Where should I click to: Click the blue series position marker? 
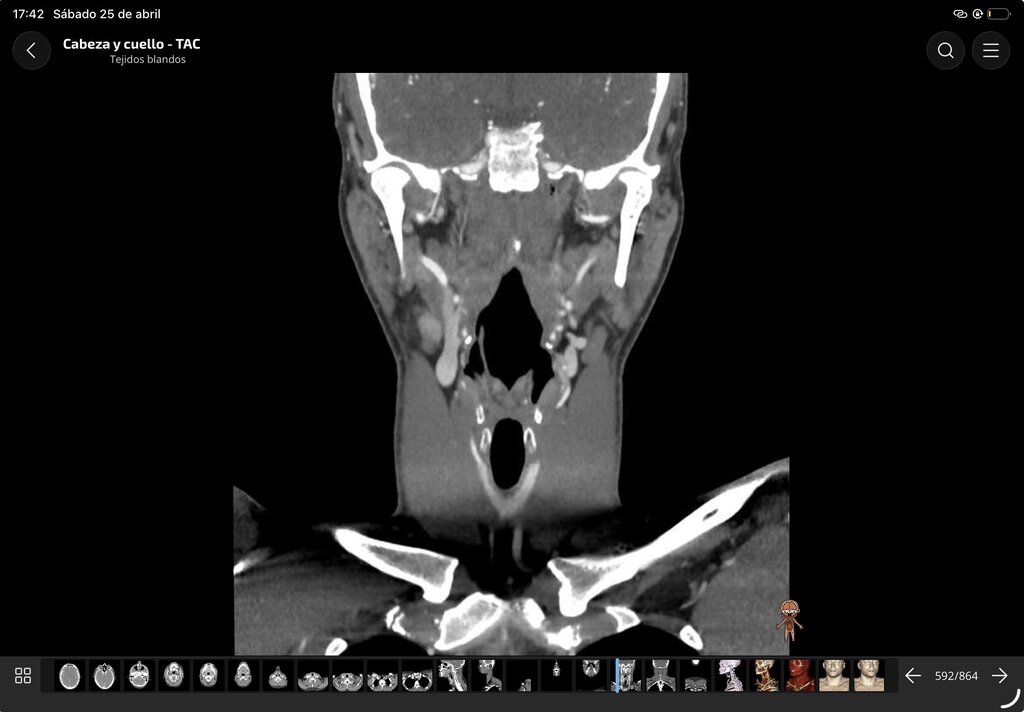pyautogui.click(x=616, y=675)
